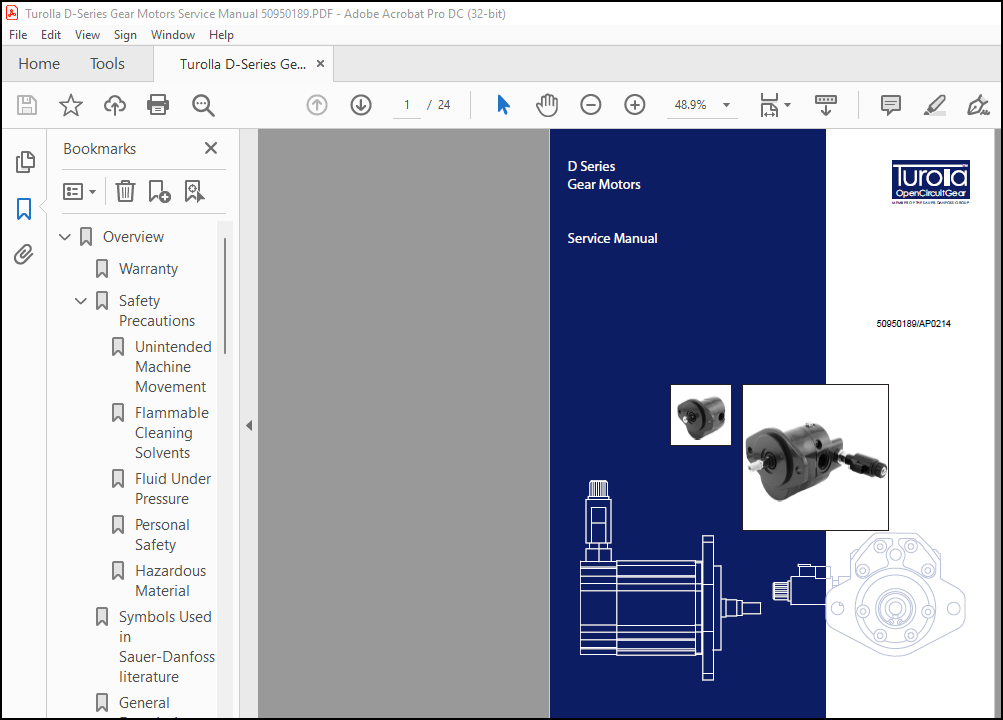The width and height of the screenshot is (1003, 720).
Task: Toggle the Bookmarks panel icon
Action: coord(24,208)
